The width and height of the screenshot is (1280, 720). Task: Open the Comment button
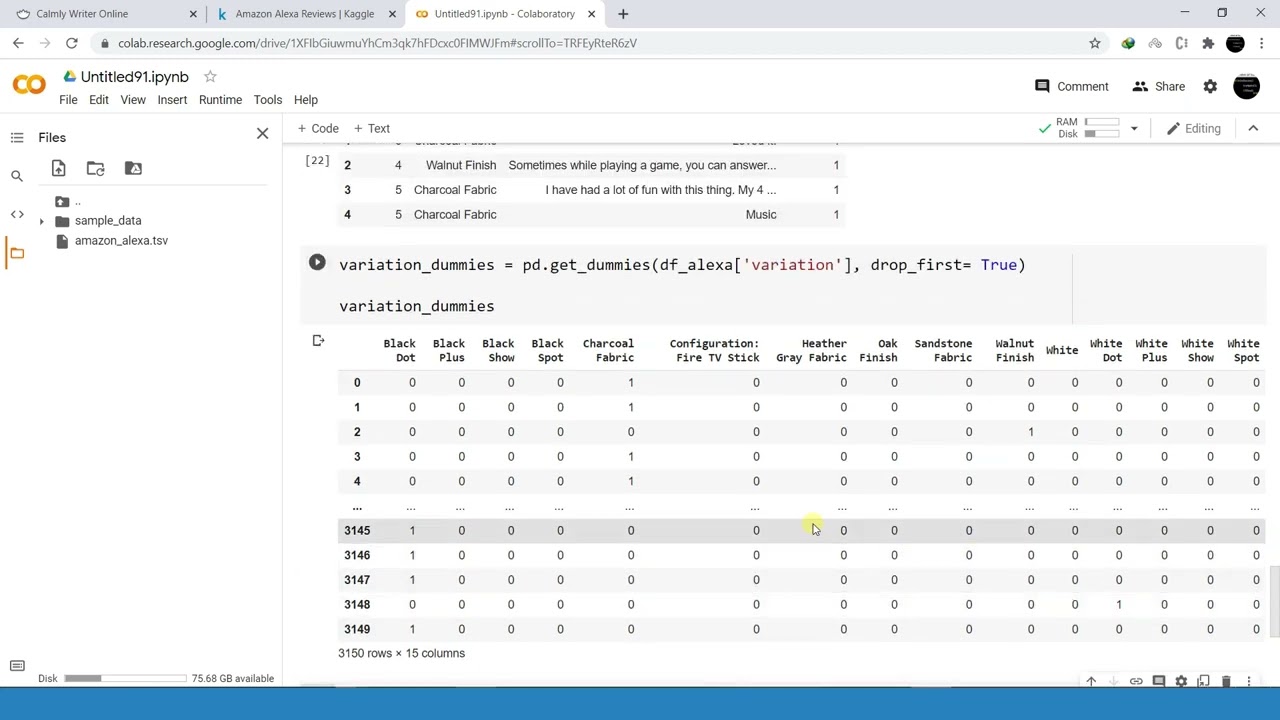[x=1071, y=86]
